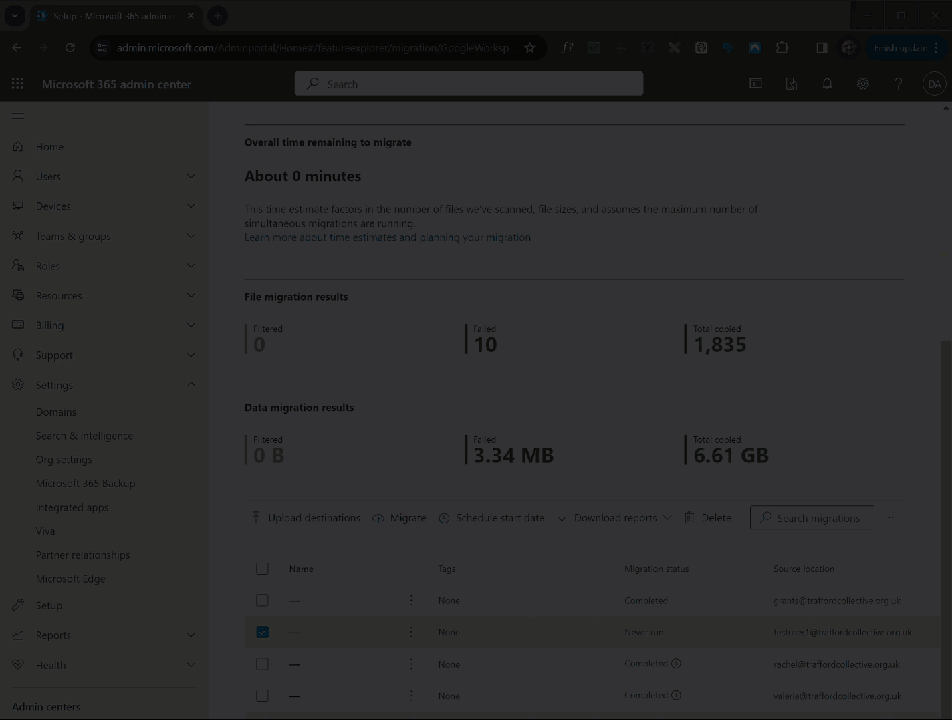The height and width of the screenshot is (720, 952).
Task: Open the browser extensions puzzle icon
Action: [782, 47]
